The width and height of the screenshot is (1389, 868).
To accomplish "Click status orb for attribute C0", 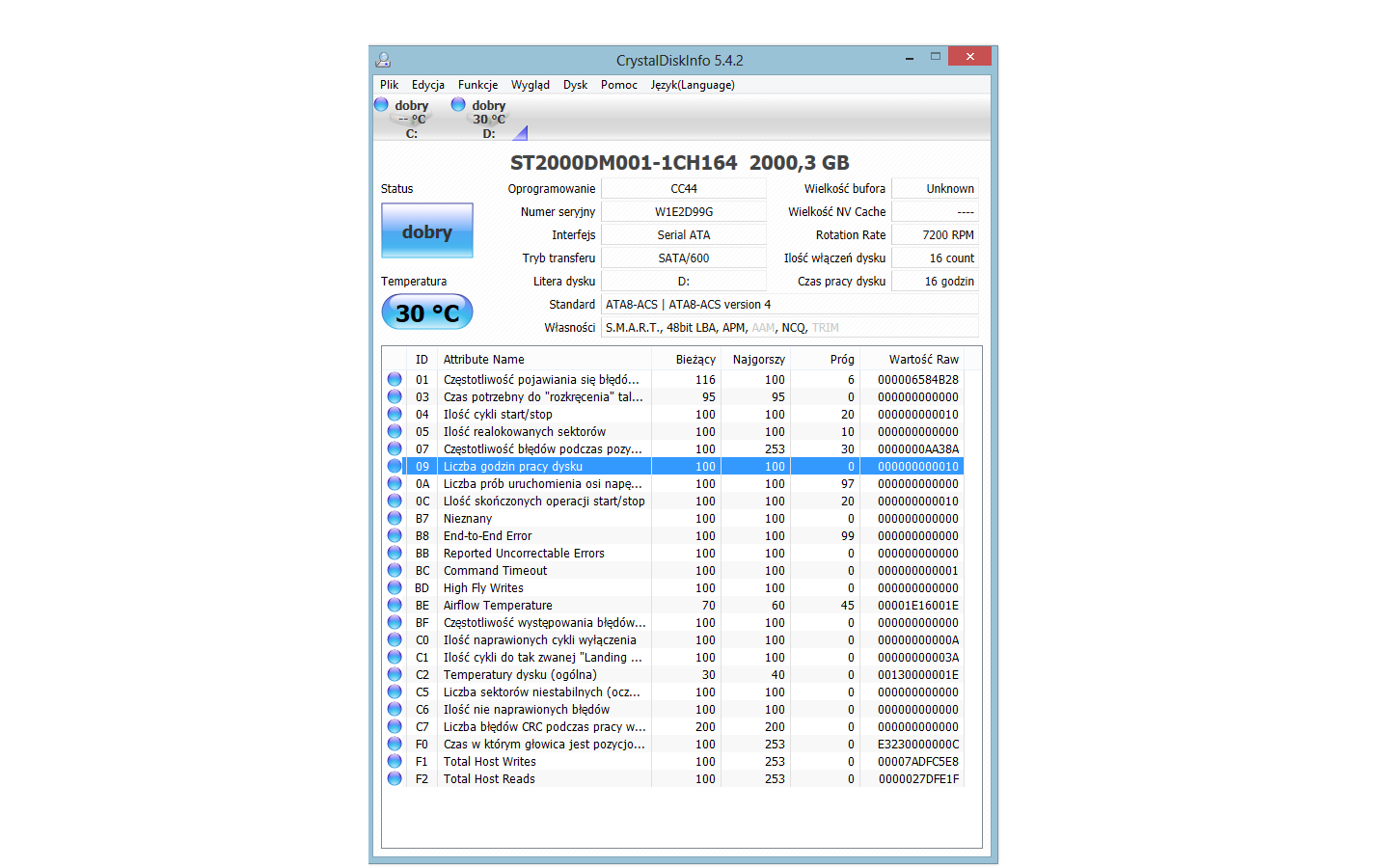I will pyautogui.click(x=395, y=639).
